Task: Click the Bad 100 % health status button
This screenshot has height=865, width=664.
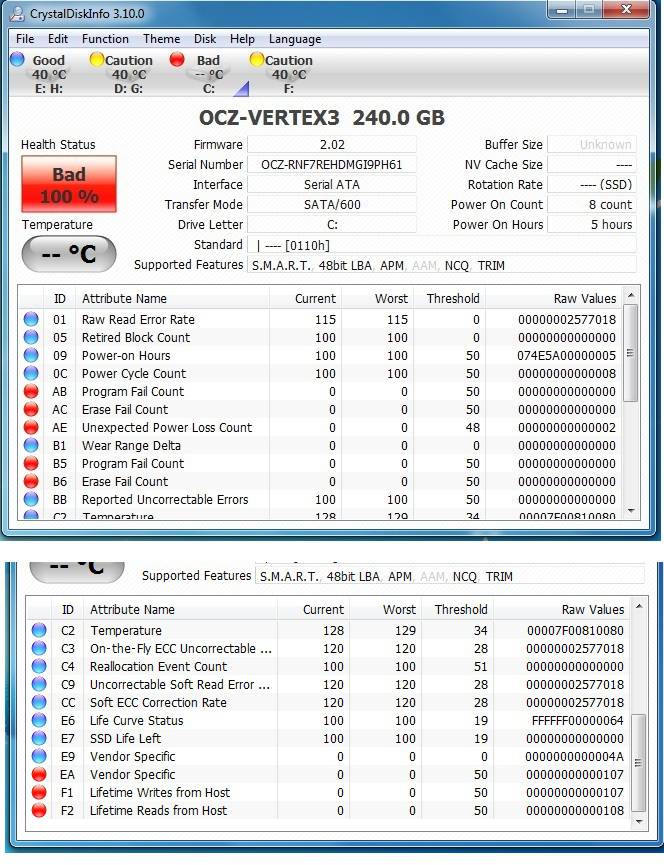Action: click(x=69, y=184)
